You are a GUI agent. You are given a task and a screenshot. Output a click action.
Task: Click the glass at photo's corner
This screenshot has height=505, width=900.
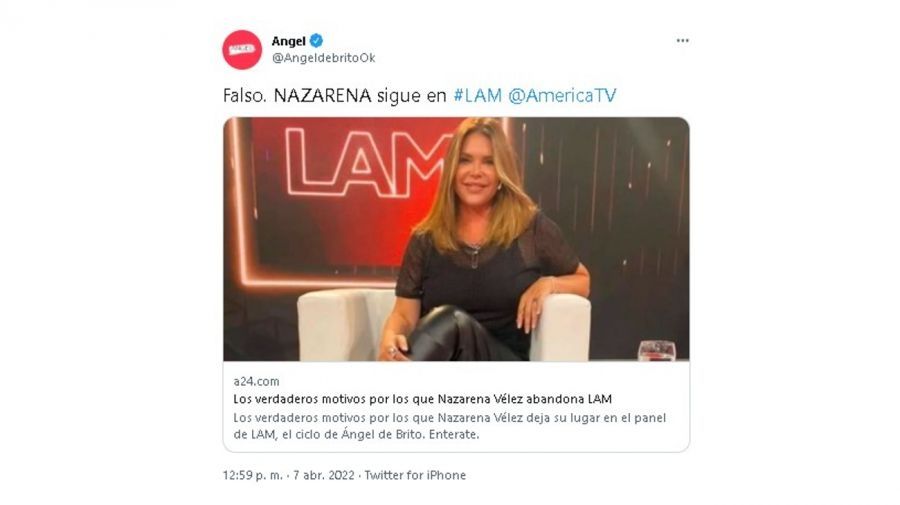[657, 351]
